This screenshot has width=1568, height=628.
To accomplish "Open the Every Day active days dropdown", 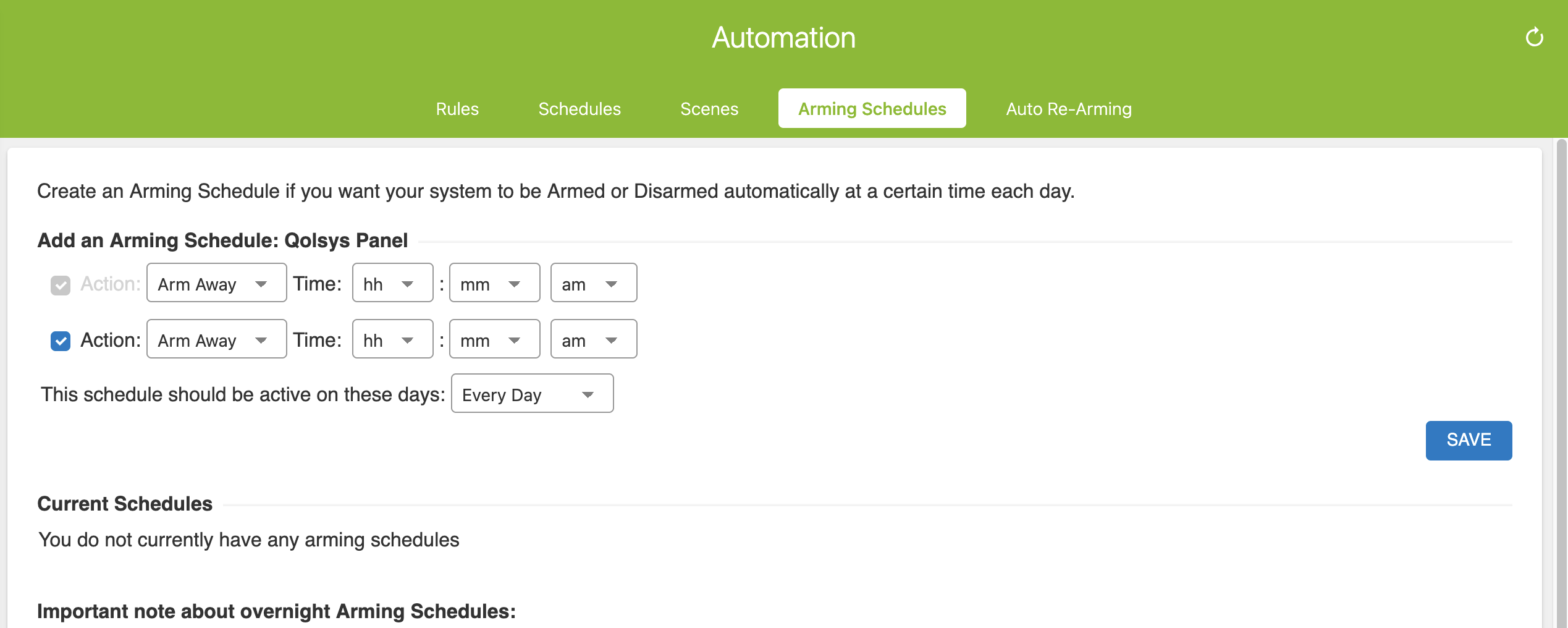I will coord(532,394).
